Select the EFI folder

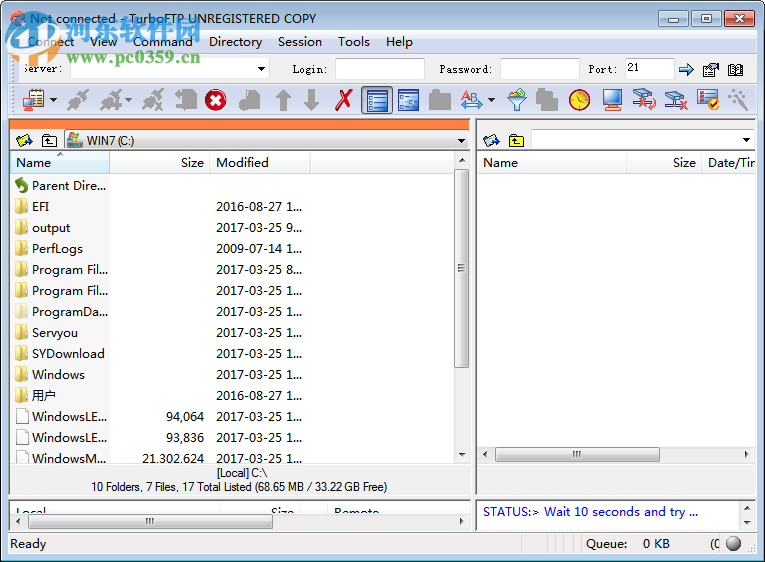(32, 207)
